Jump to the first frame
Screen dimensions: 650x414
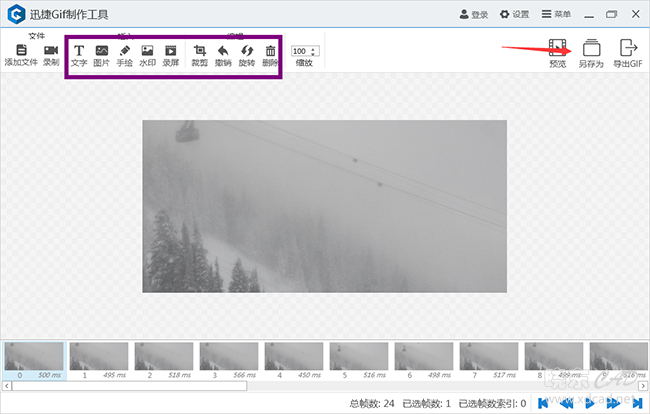543,403
